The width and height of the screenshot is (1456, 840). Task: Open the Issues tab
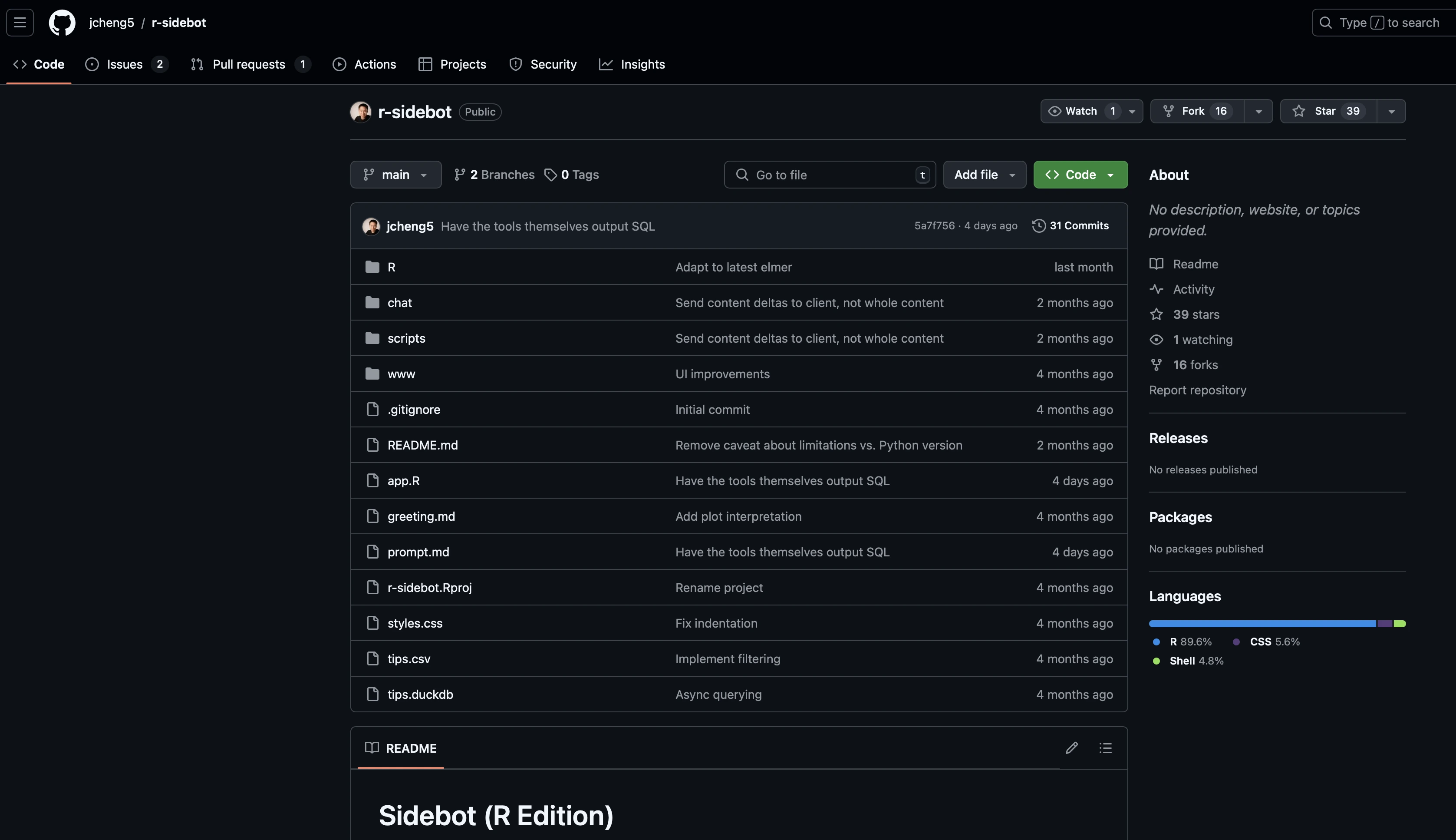coord(126,64)
